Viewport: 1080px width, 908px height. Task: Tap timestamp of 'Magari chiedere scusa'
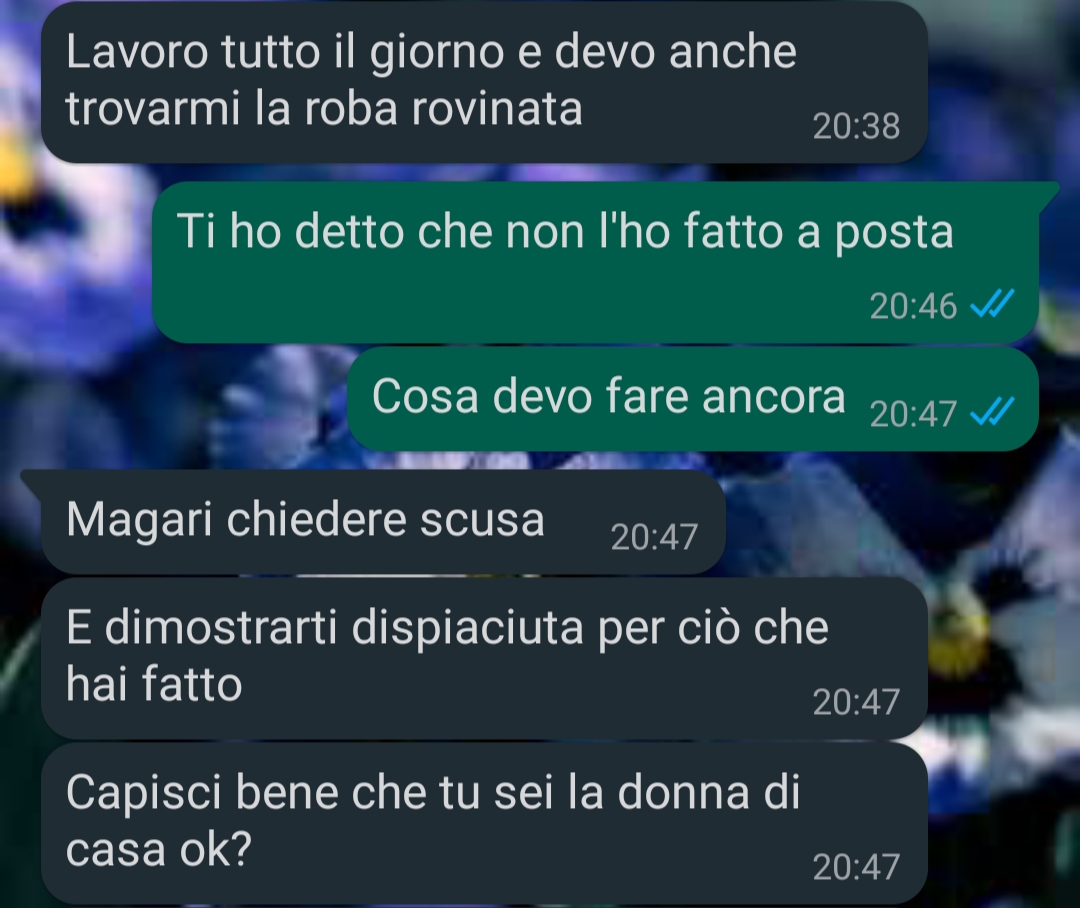pyautogui.click(x=654, y=537)
